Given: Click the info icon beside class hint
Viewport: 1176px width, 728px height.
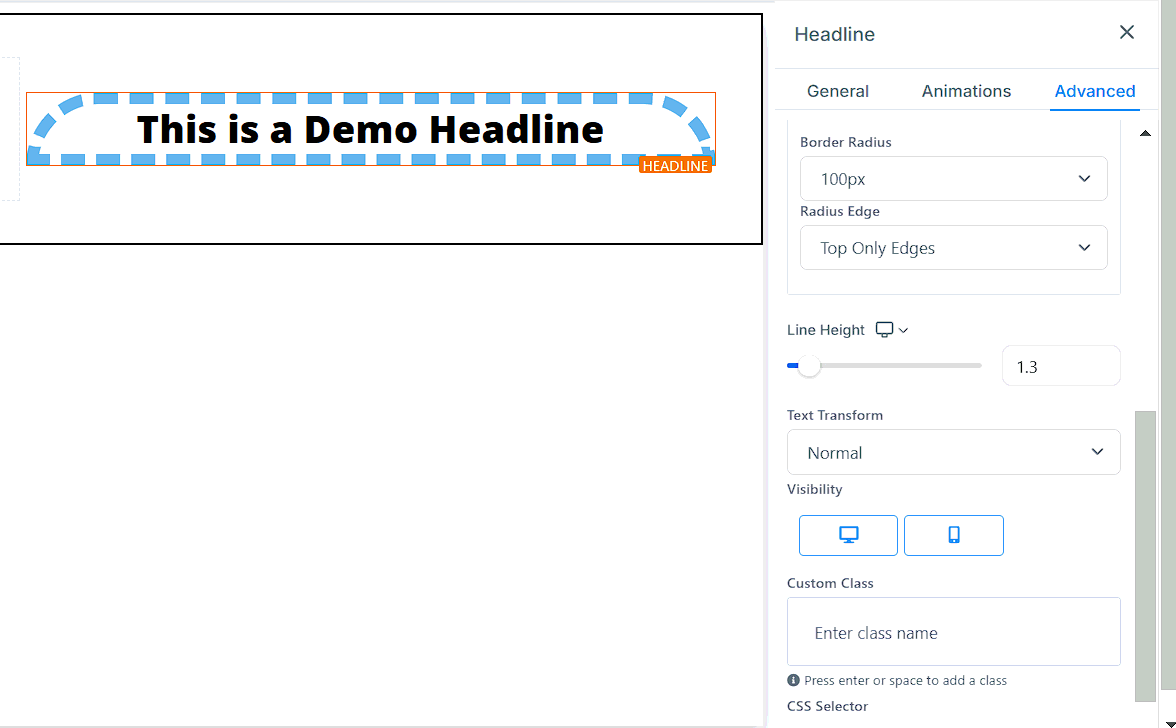Looking at the screenshot, I should tap(794, 681).
